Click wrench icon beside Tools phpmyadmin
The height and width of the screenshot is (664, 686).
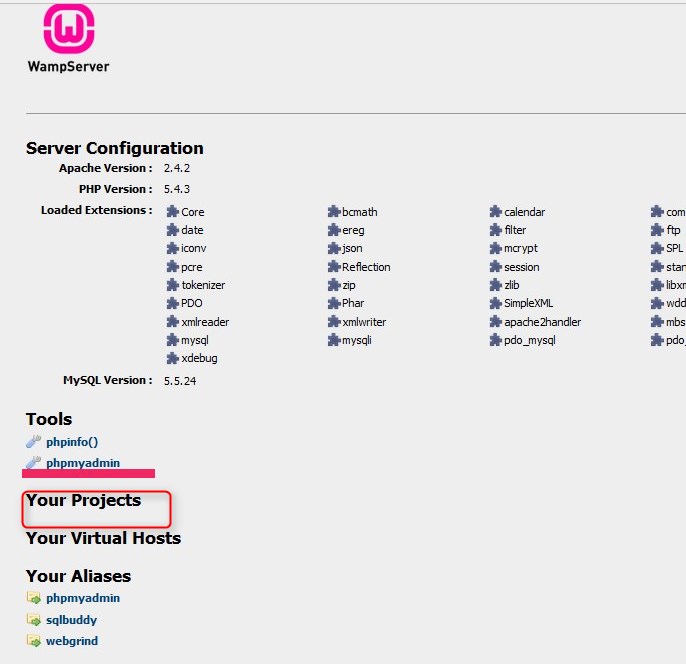[x=34, y=462]
